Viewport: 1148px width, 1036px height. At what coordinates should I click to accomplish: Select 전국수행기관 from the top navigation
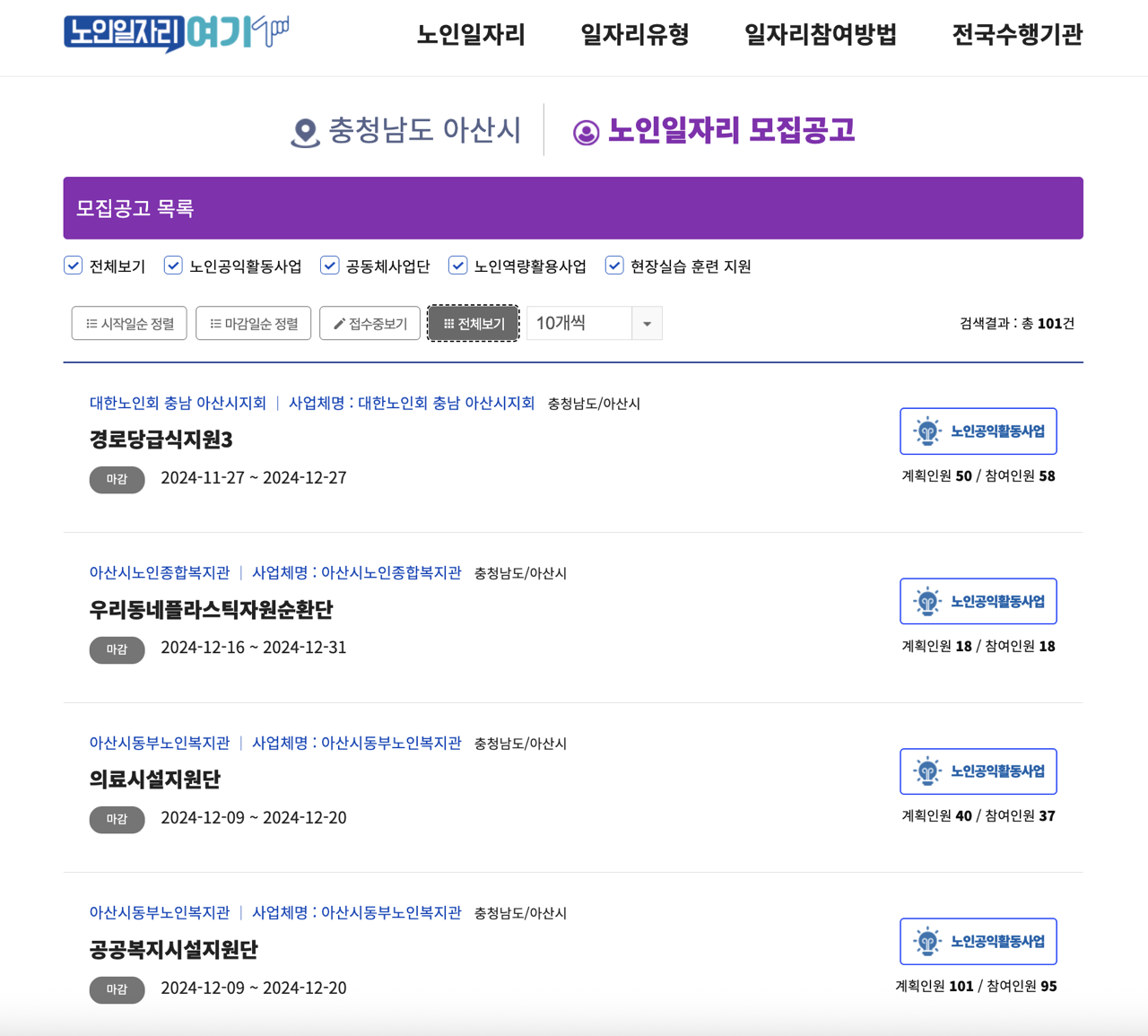coord(1018,34)
